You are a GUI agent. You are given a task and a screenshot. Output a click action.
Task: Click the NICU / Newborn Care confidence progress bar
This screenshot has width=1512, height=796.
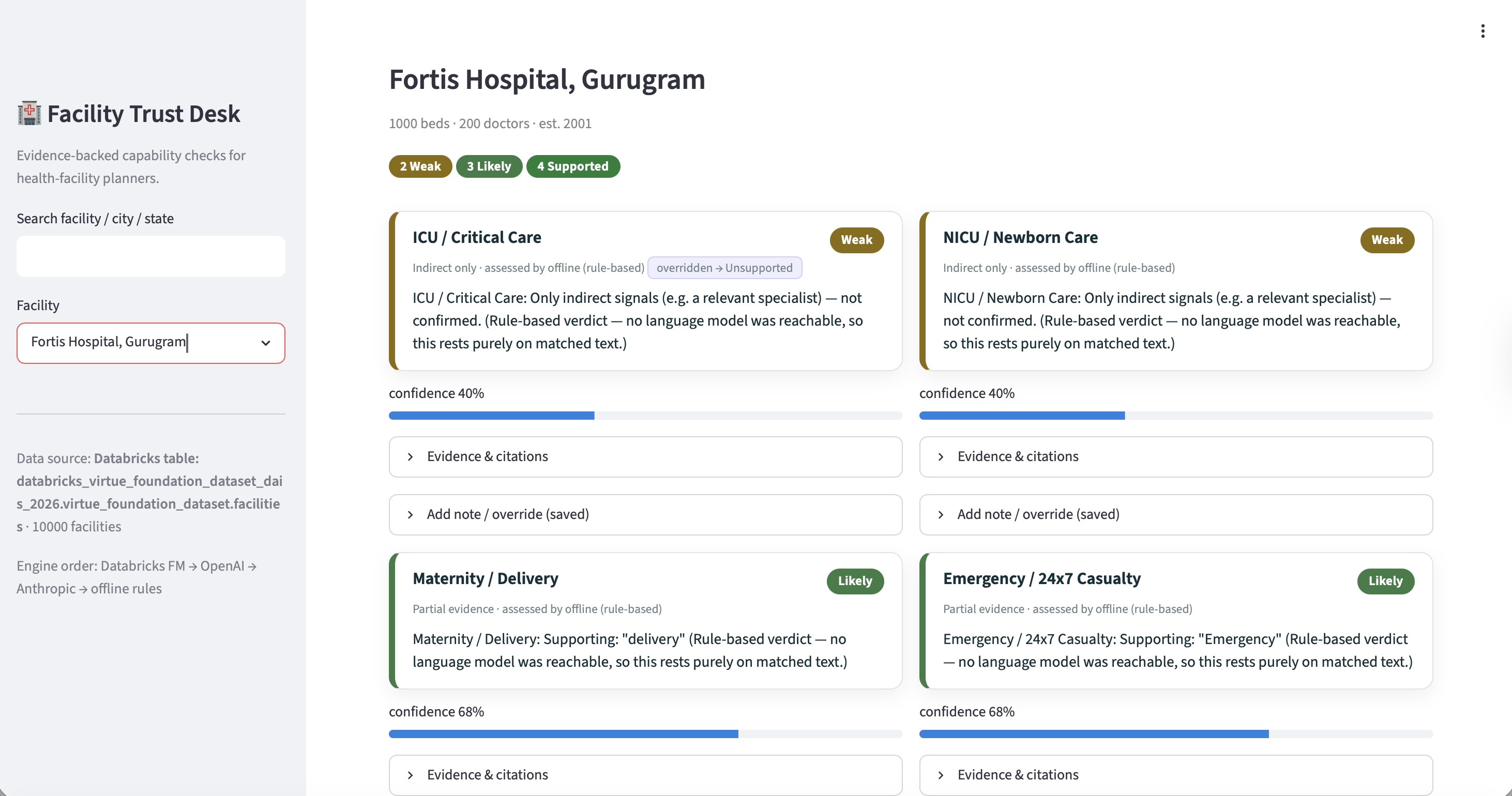coord(1176,416)
